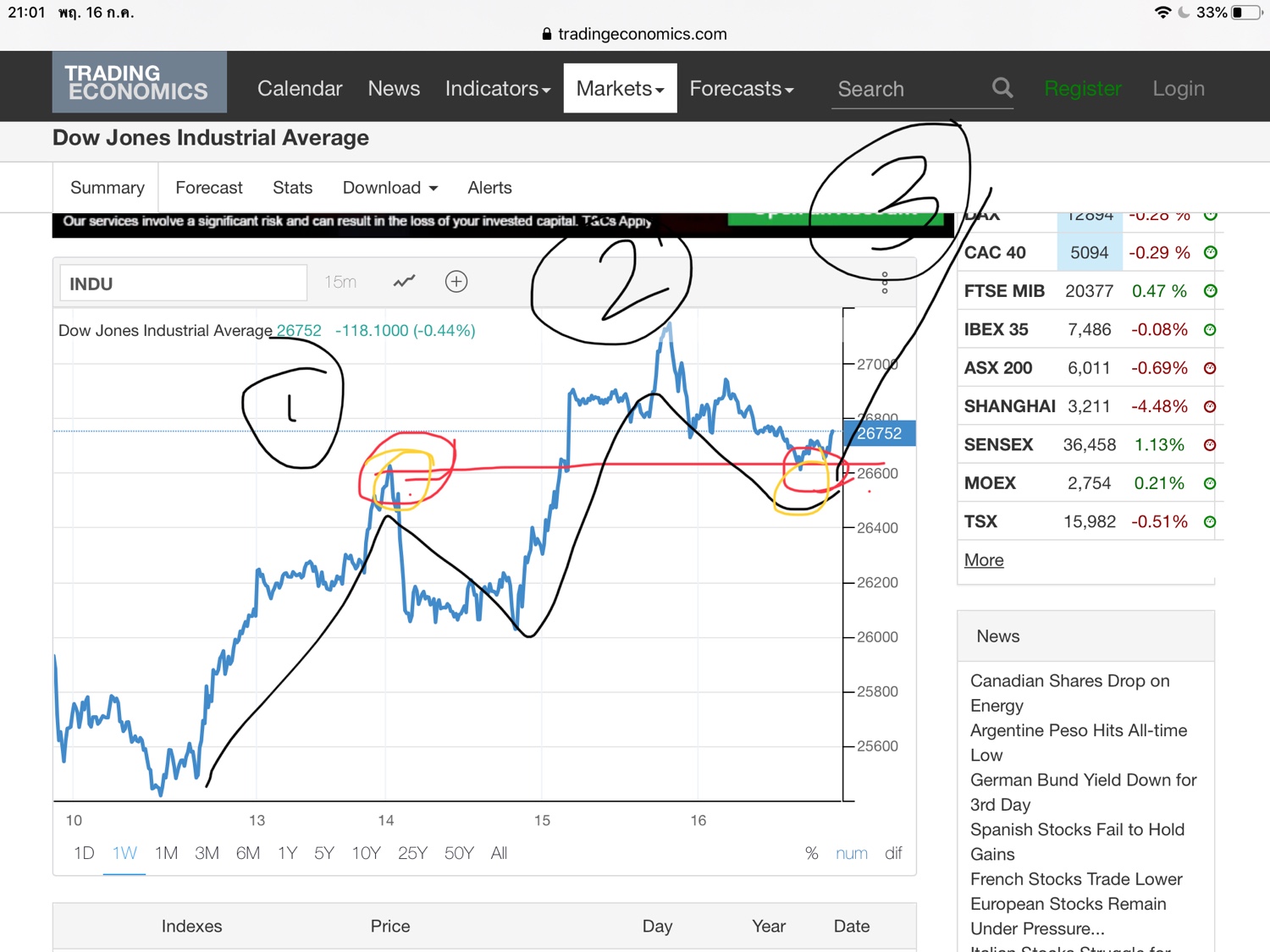Screen dimensions: 1270x952
Task: Open the FTSE MIB index link
Action: pyautogui.click(x=1004, y=291)
